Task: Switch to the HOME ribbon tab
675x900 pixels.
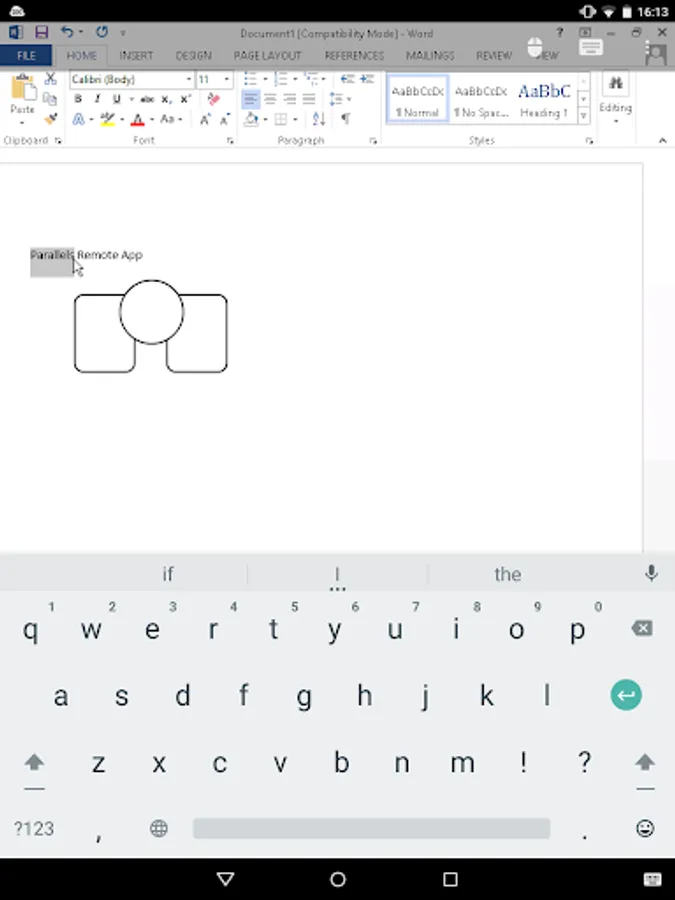Action: [x=82, y=56]
